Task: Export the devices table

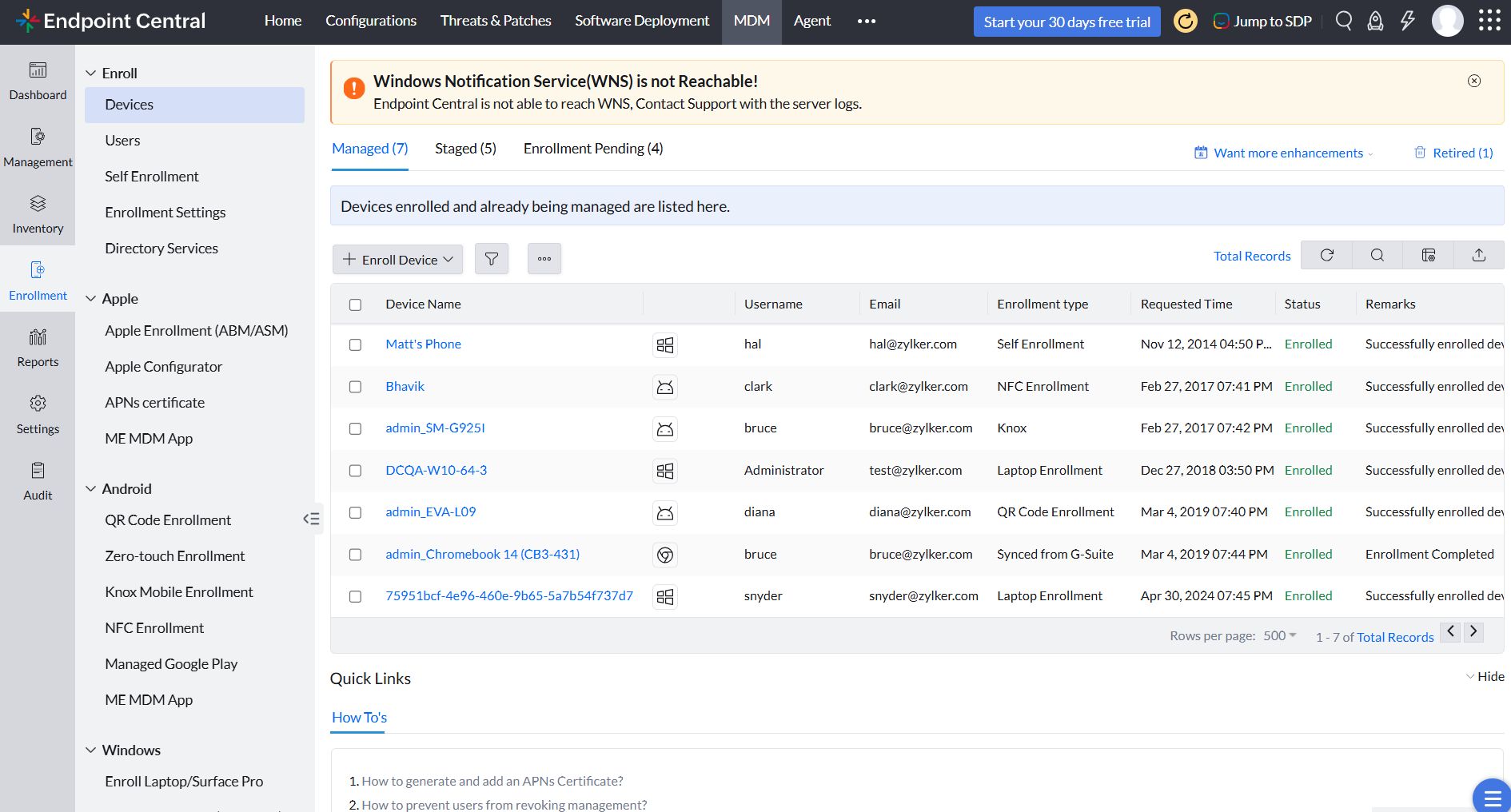Action: click(x=1479, y=255)
